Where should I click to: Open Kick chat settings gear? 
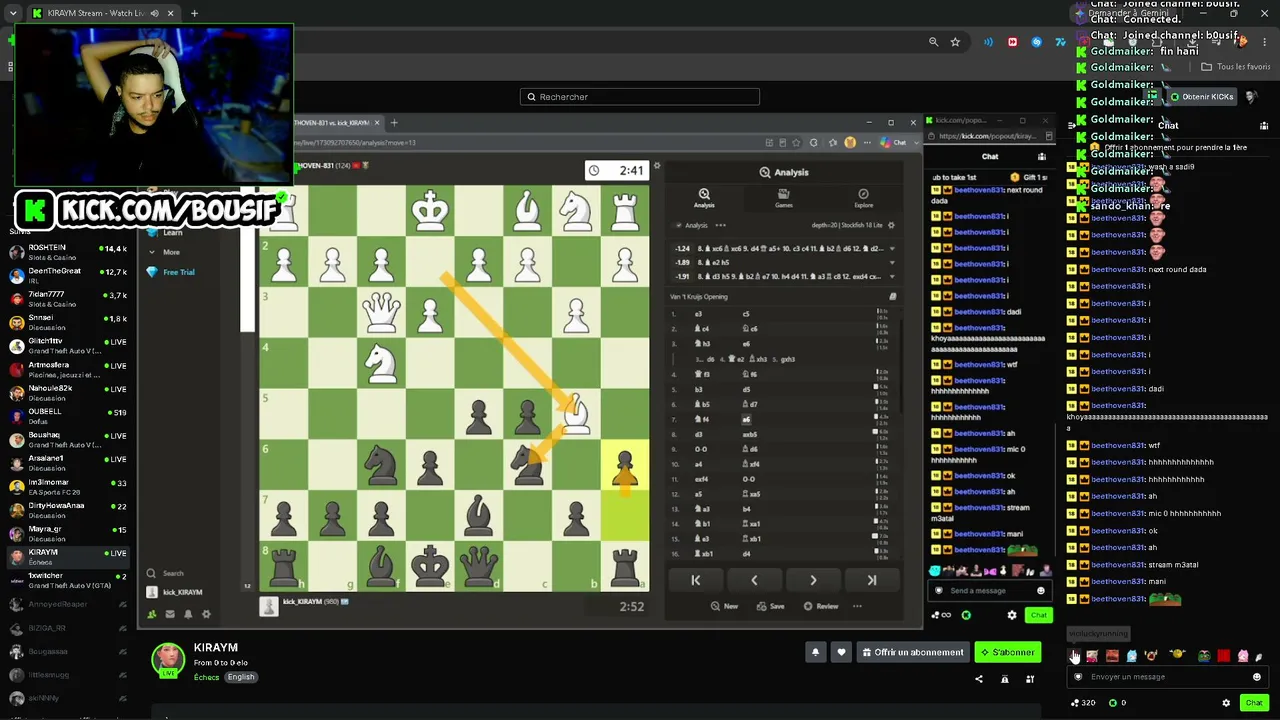click(1226, 703)
